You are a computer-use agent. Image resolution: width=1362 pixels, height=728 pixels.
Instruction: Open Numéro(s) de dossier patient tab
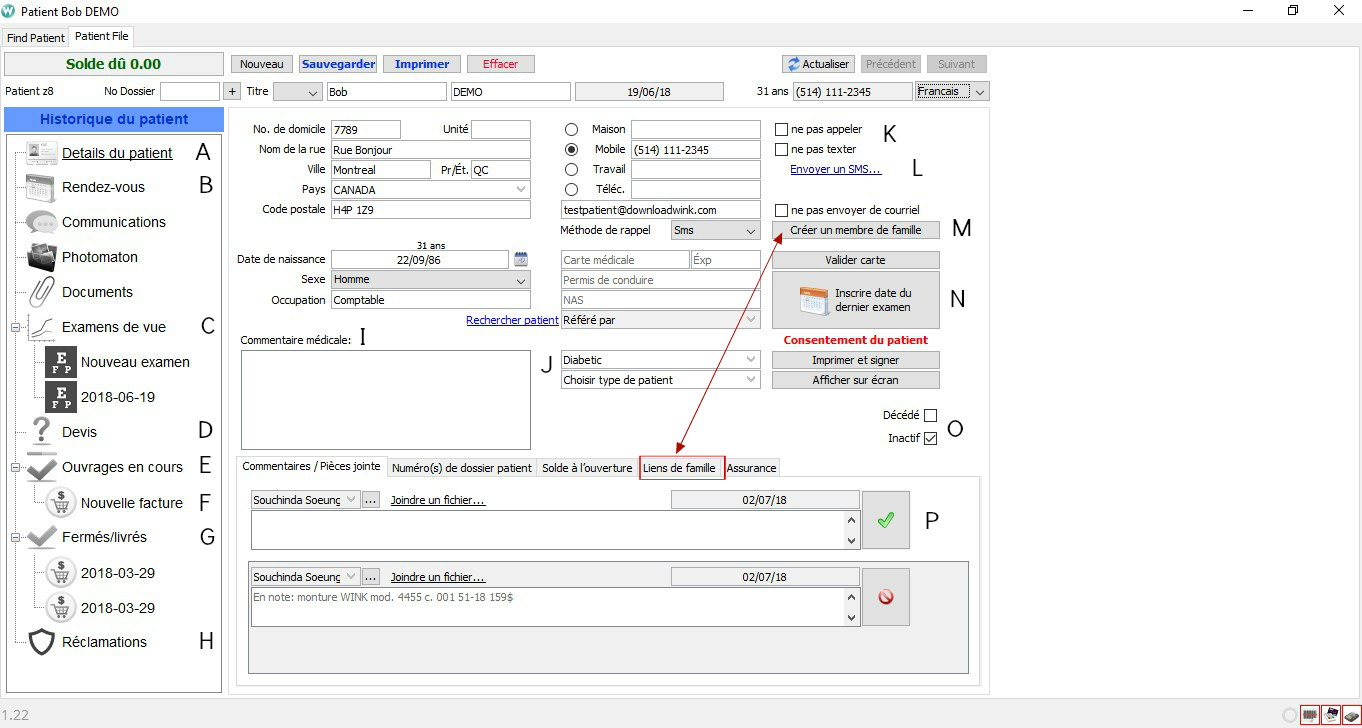(x=462, y=468)
